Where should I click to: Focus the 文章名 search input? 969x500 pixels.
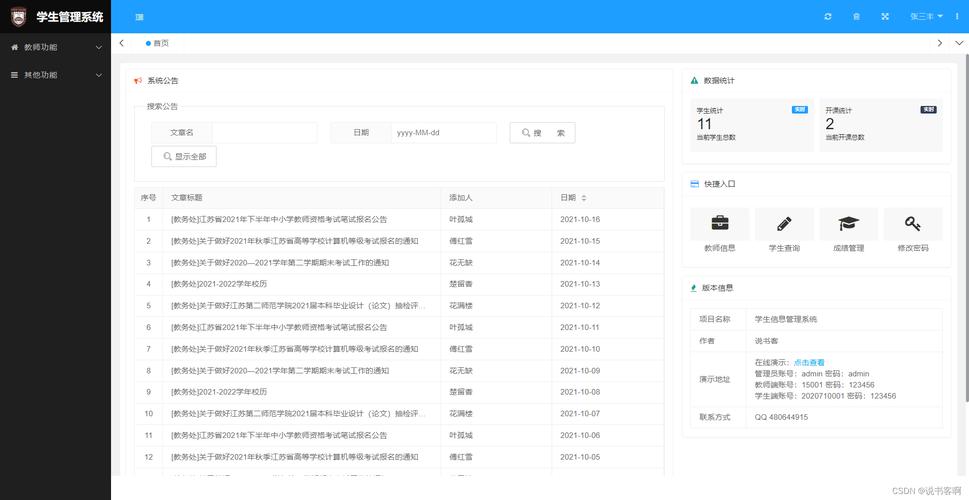(264, 132)
